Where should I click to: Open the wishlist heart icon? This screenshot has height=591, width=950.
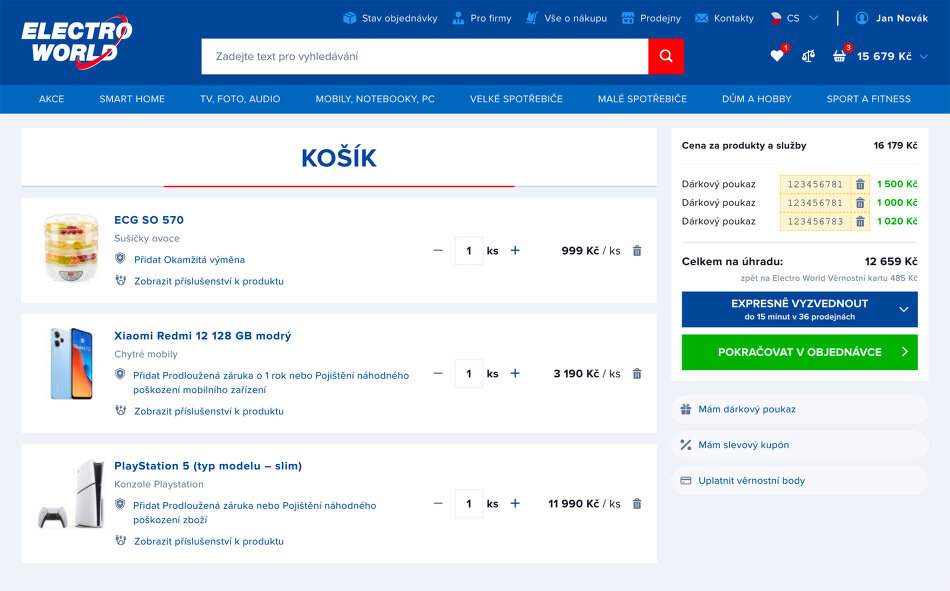point(777,56)
